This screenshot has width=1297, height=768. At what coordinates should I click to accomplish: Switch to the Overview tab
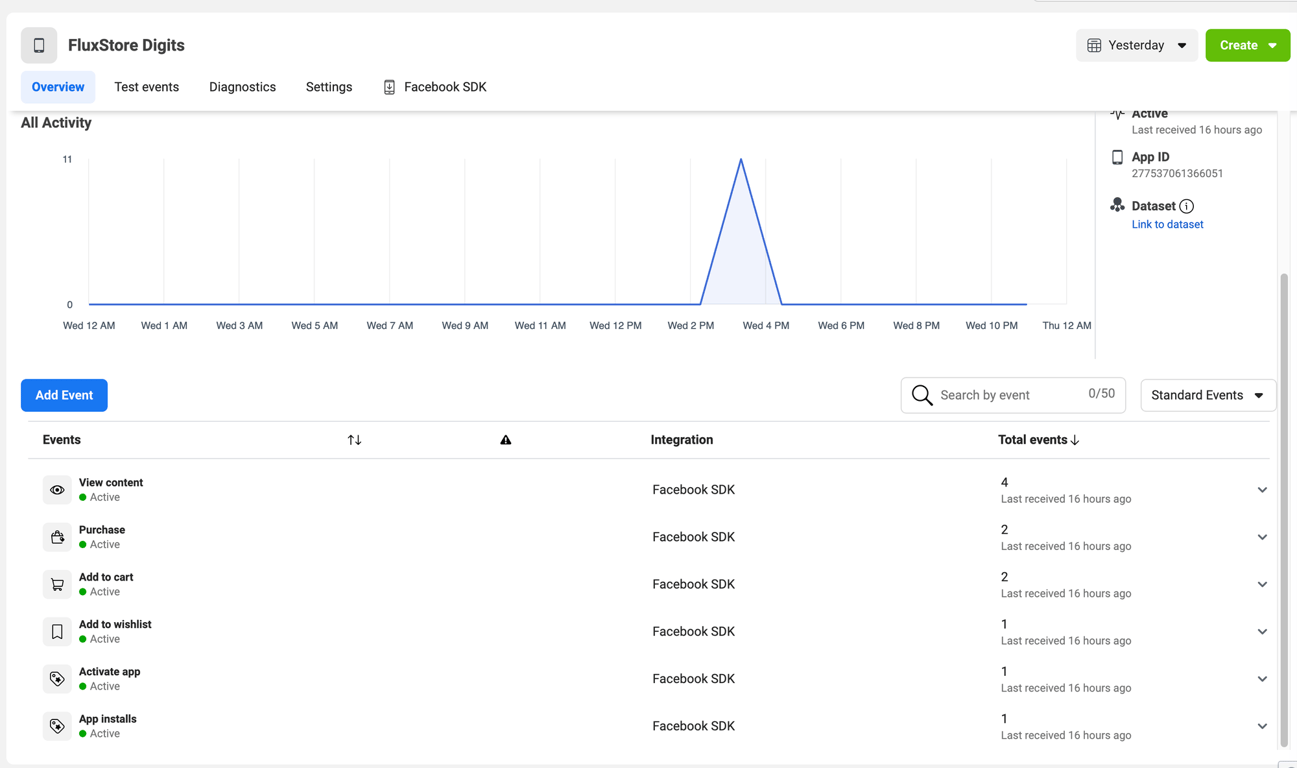coord(58,87)
